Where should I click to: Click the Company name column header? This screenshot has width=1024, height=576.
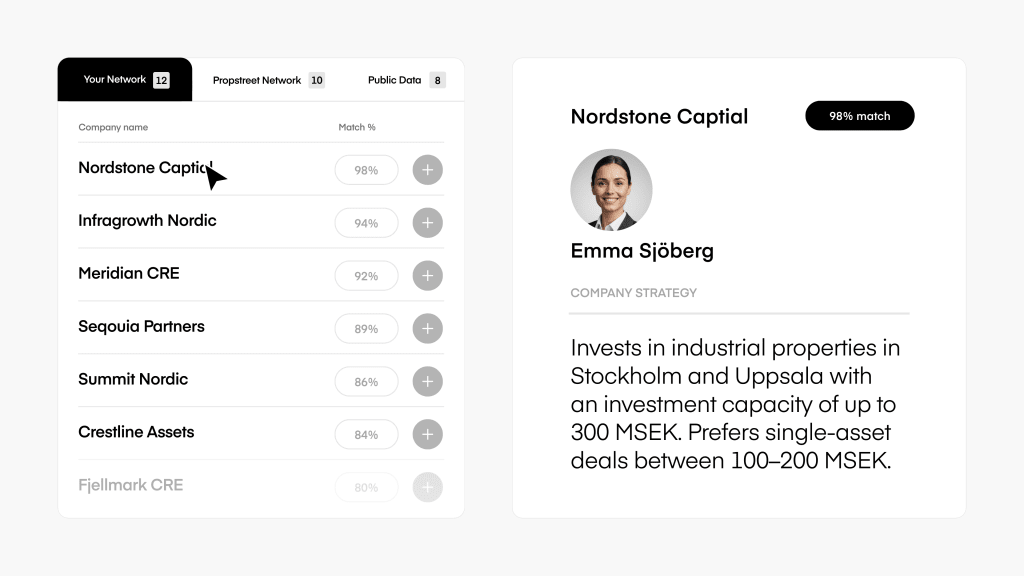click(113, 128)
